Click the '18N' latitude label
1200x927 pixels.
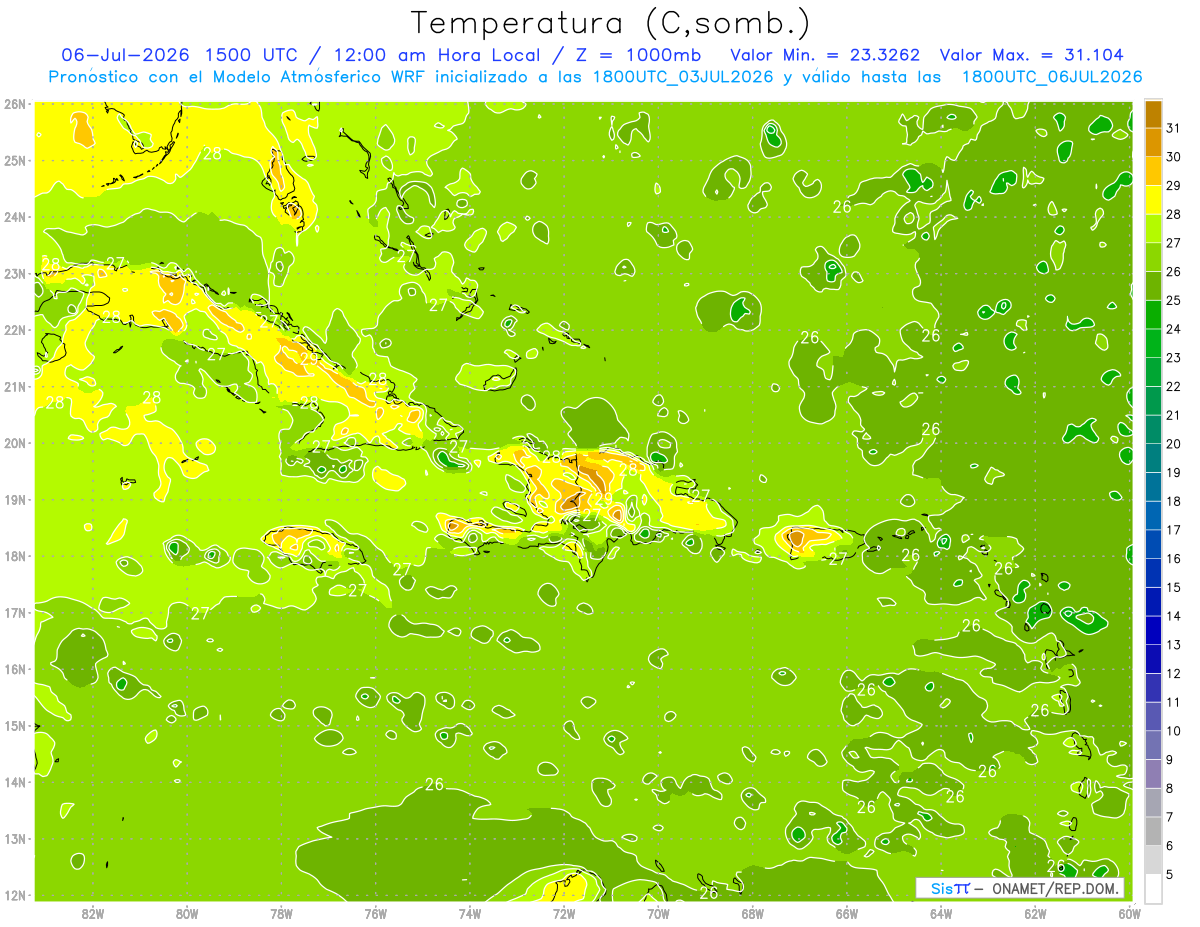click(14, 556)
